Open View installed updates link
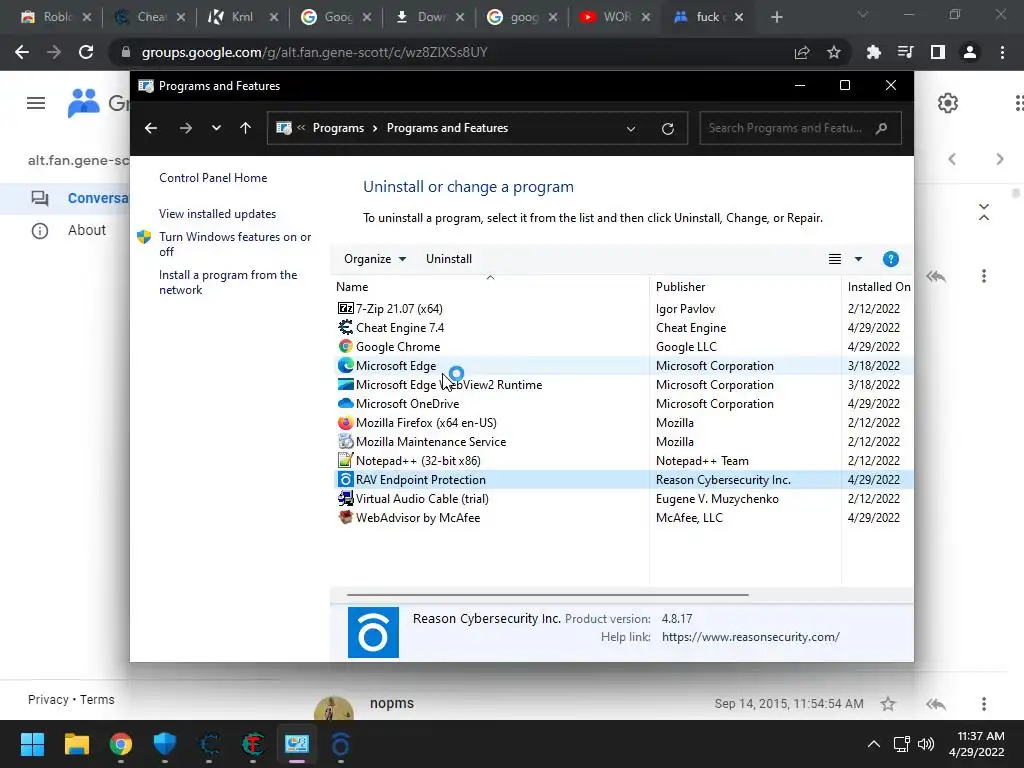Image resolution: width=1024 pixels, height=768 pixels. tap(217, 214)
